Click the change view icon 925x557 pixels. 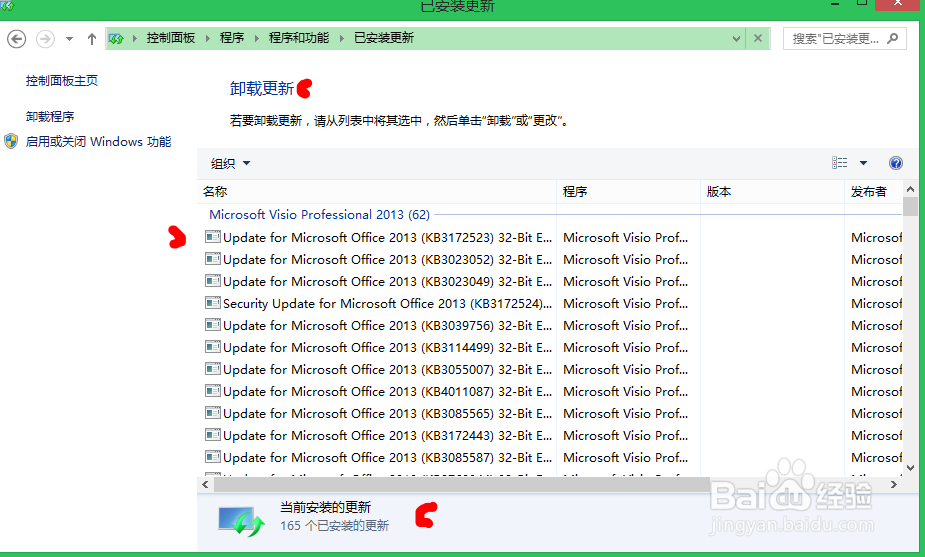point(839,163)
